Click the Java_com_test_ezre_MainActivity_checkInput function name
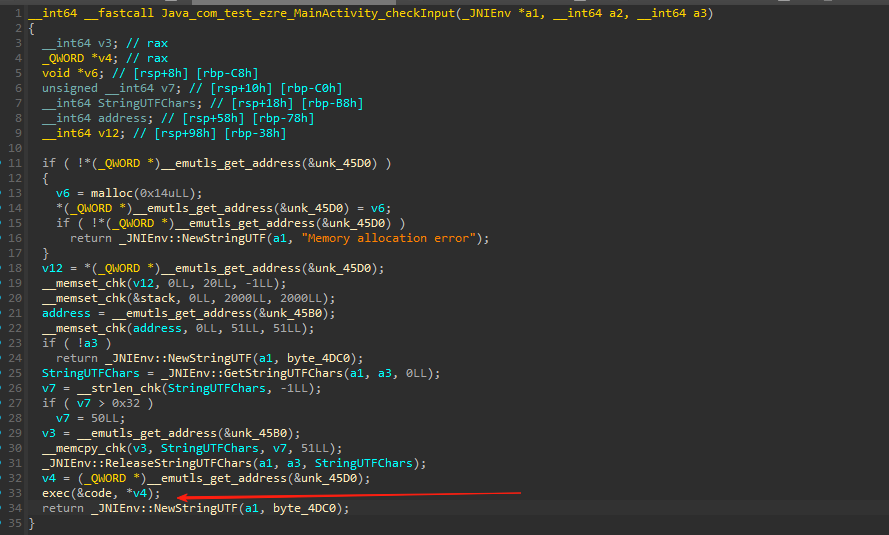The width and height of the screenshot is (889, 535). [x=308, y=13]
